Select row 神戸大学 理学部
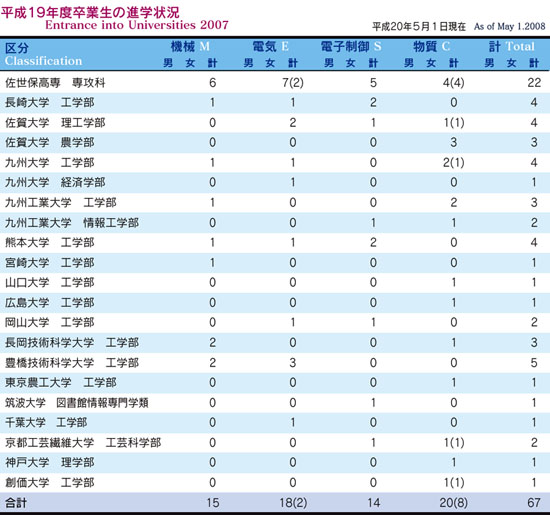The width and height of the screenshot is (550, 515). point(275,463)
